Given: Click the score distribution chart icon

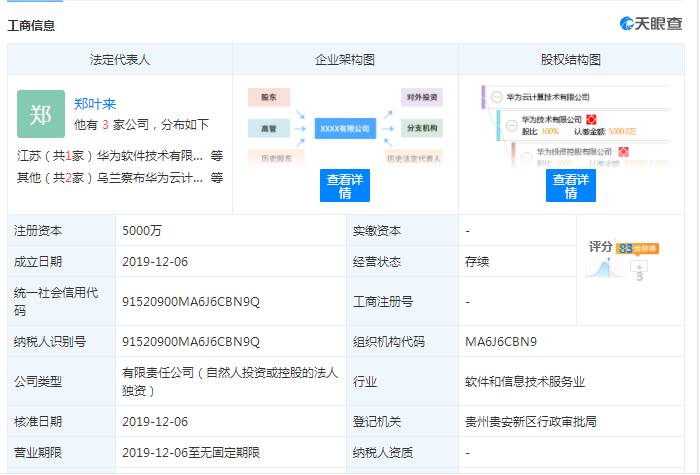Looking at the screenshot, I should click(x=604, y=269).
